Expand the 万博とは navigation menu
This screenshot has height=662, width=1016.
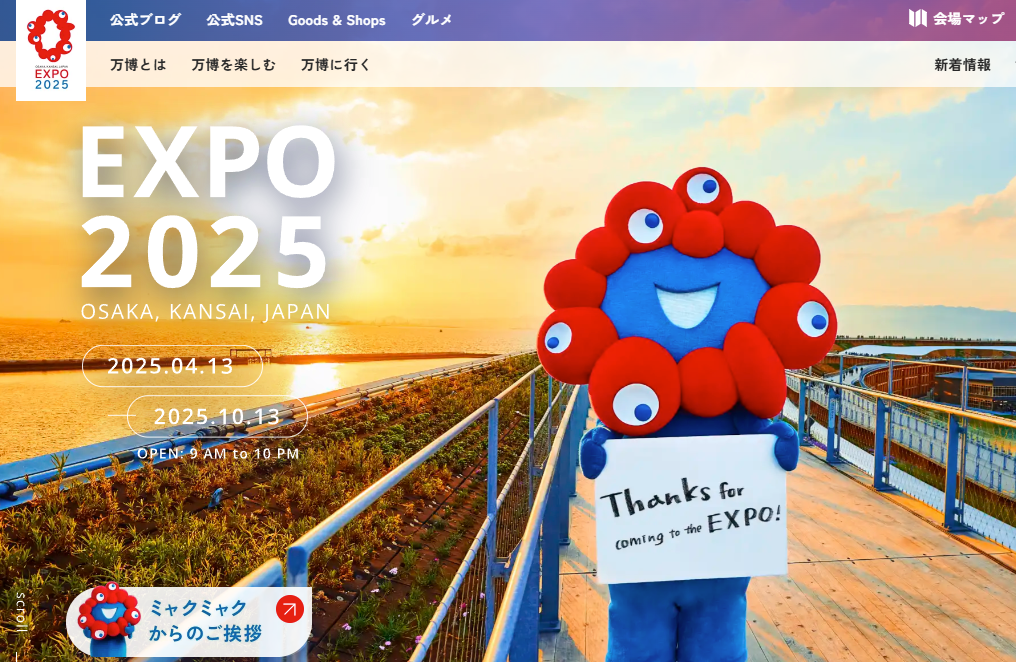pos(138,65)
